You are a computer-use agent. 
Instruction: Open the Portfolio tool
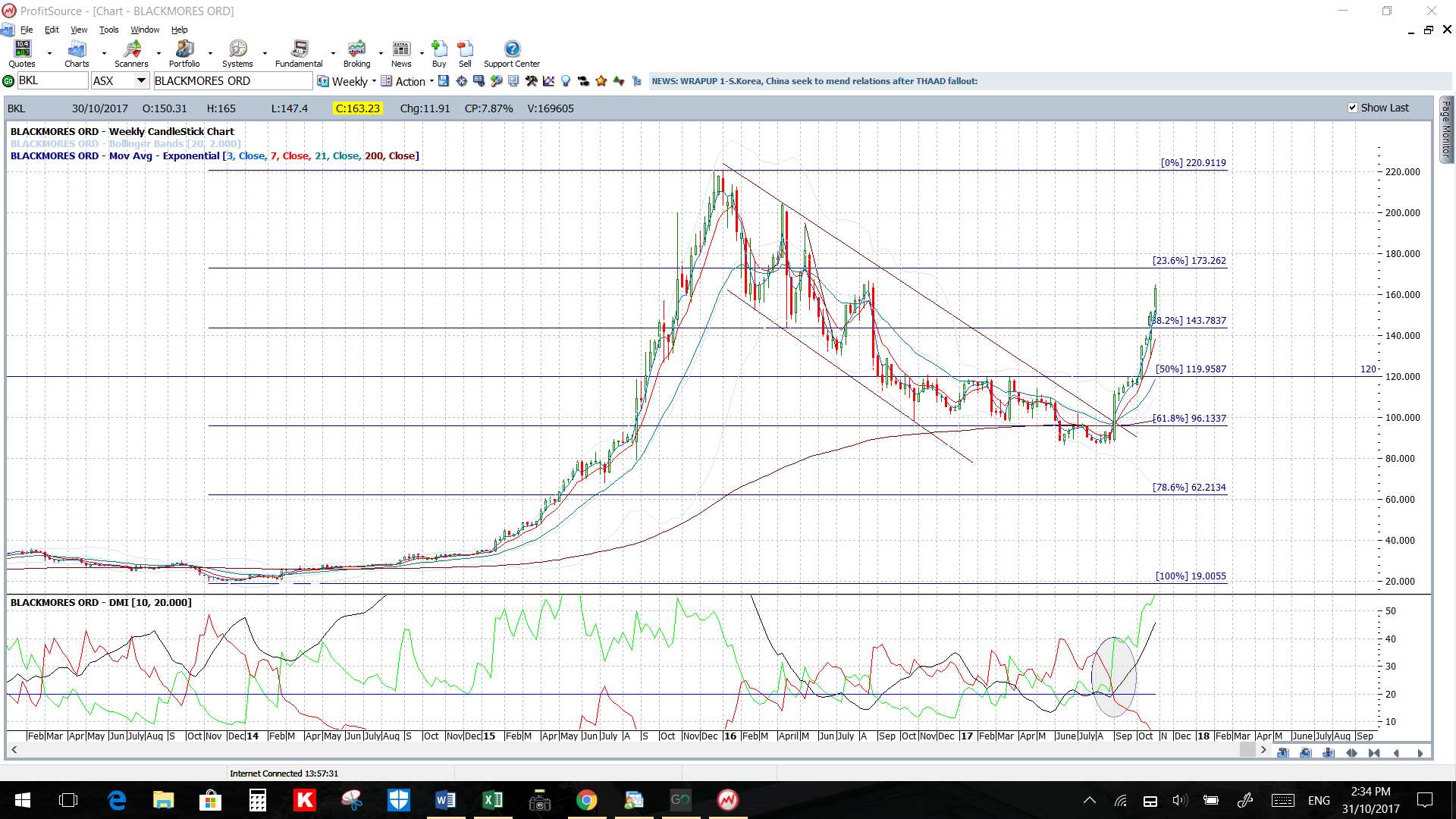point(184,54)
